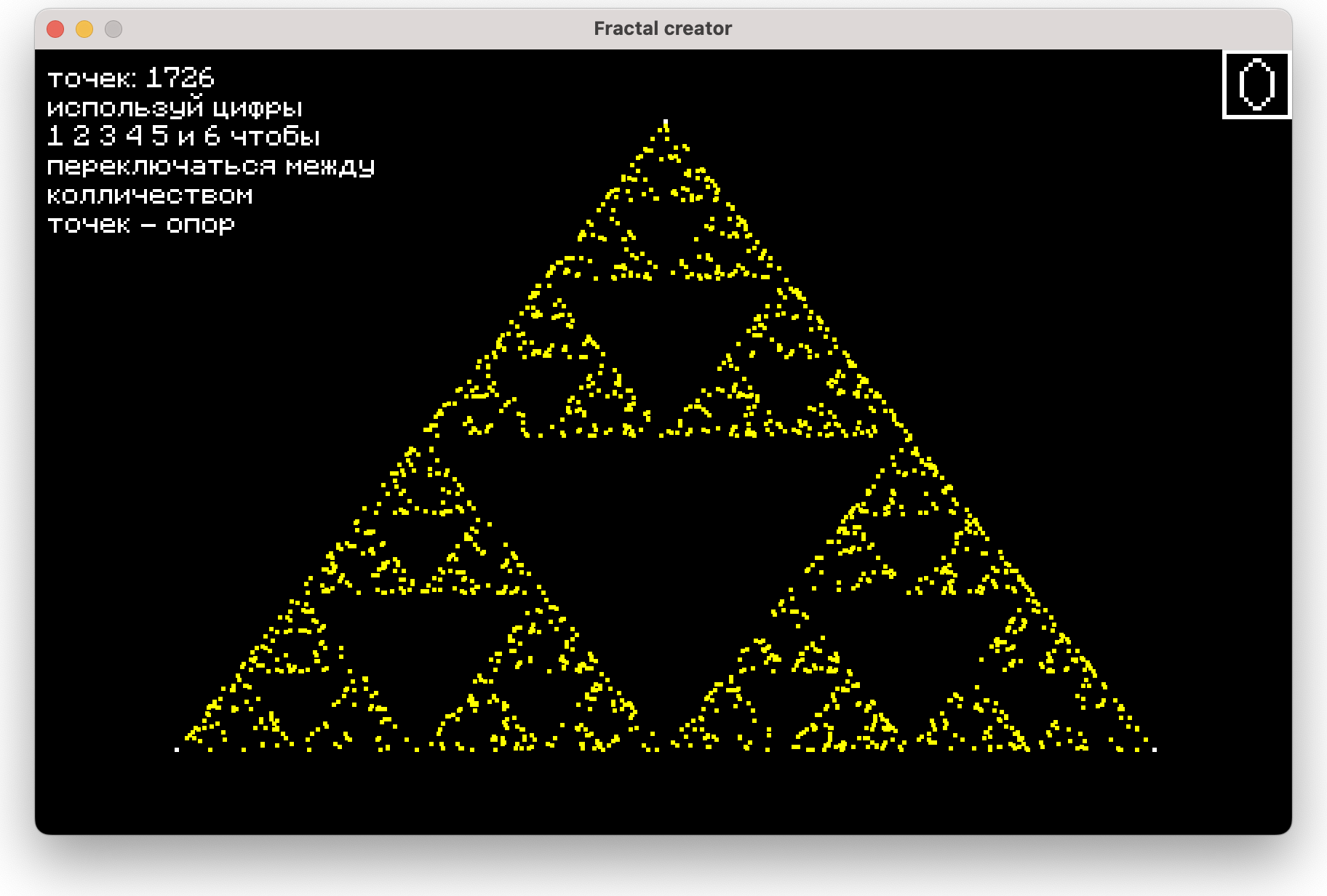Select the white anchor dot at the bottom-left corner

177,749
